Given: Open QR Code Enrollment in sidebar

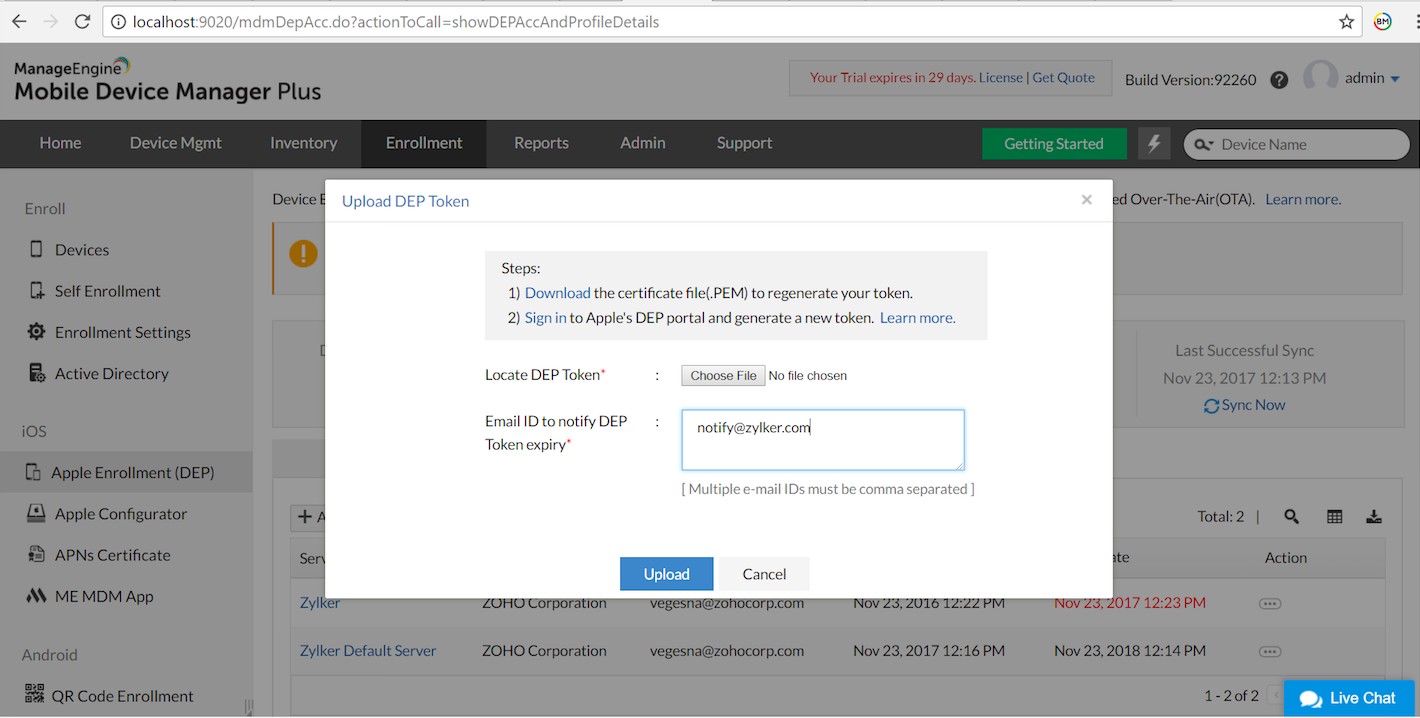Looking at the screenshot, I should pyautogui.click(x=123, y=696).
